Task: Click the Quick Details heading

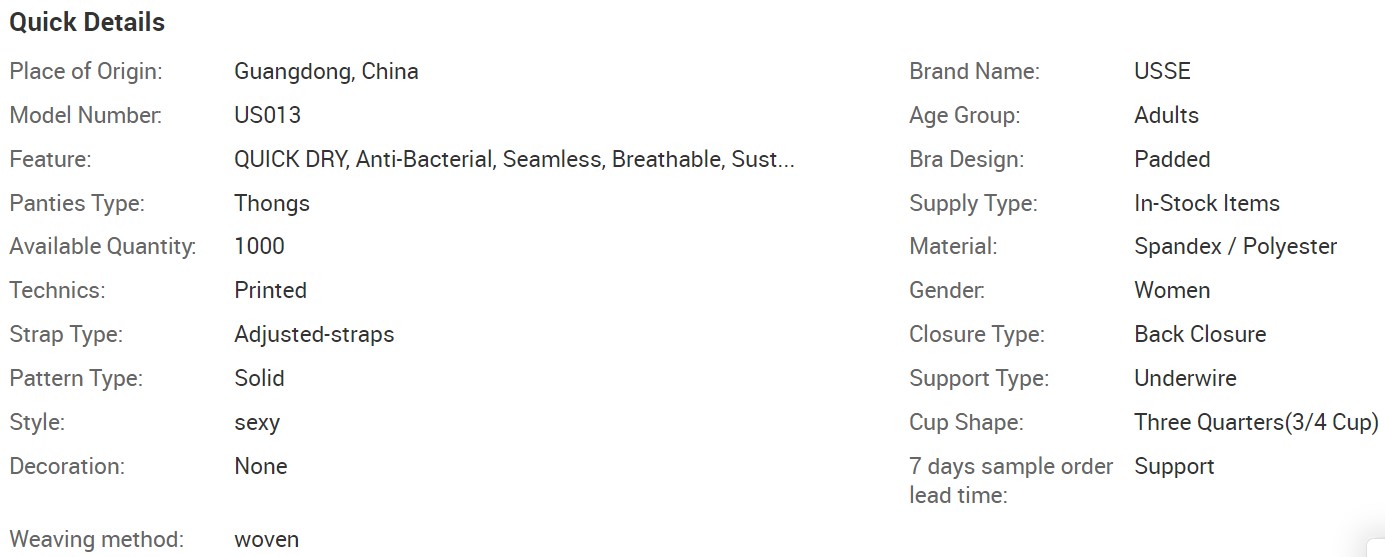Action: point(87,22)
